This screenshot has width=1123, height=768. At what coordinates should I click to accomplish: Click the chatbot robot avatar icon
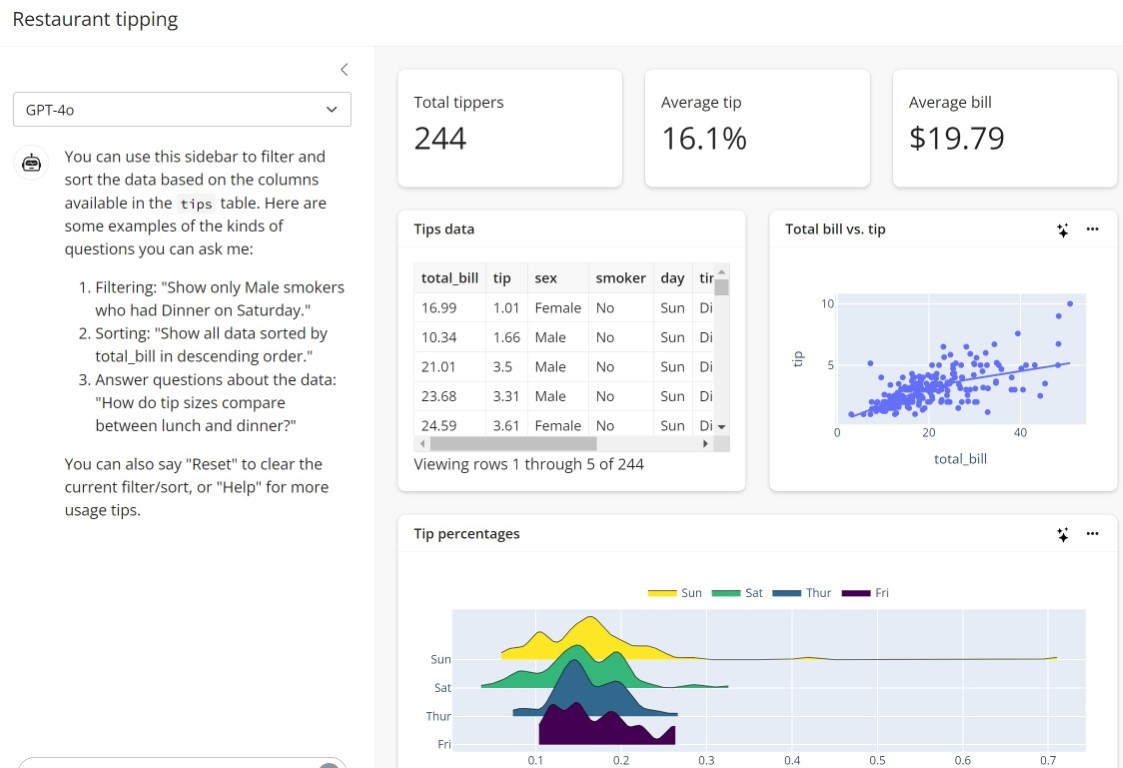point(32,162)
